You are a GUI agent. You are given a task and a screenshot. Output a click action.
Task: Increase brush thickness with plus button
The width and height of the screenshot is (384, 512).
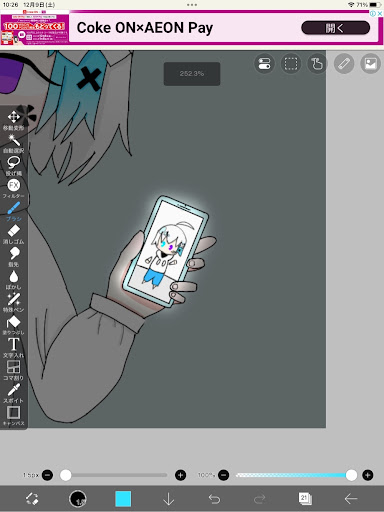point(181,475)
